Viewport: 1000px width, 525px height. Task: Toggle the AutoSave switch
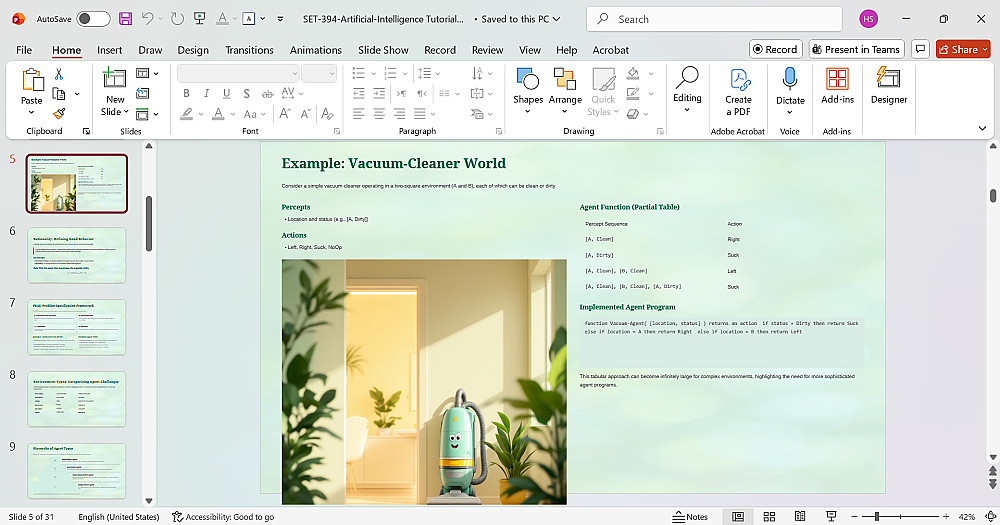point(93,19)
